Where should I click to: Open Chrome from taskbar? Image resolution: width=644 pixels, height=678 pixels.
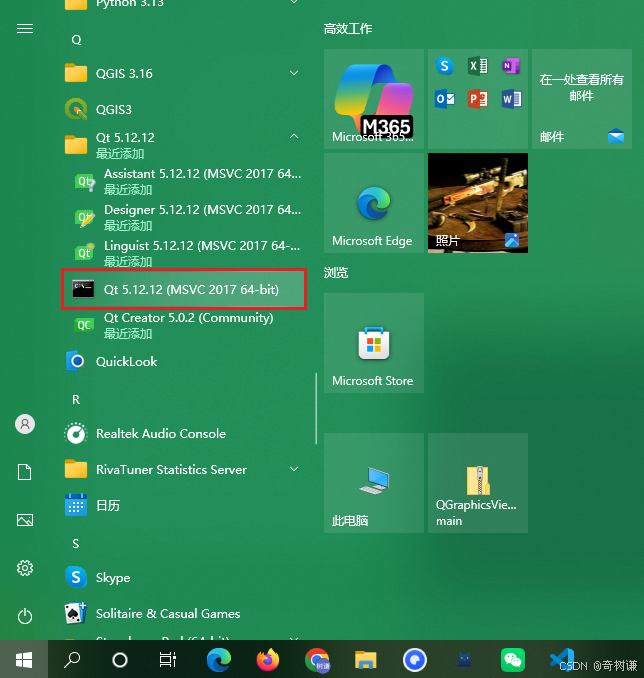pyautogui.click(x=317, y=660)
